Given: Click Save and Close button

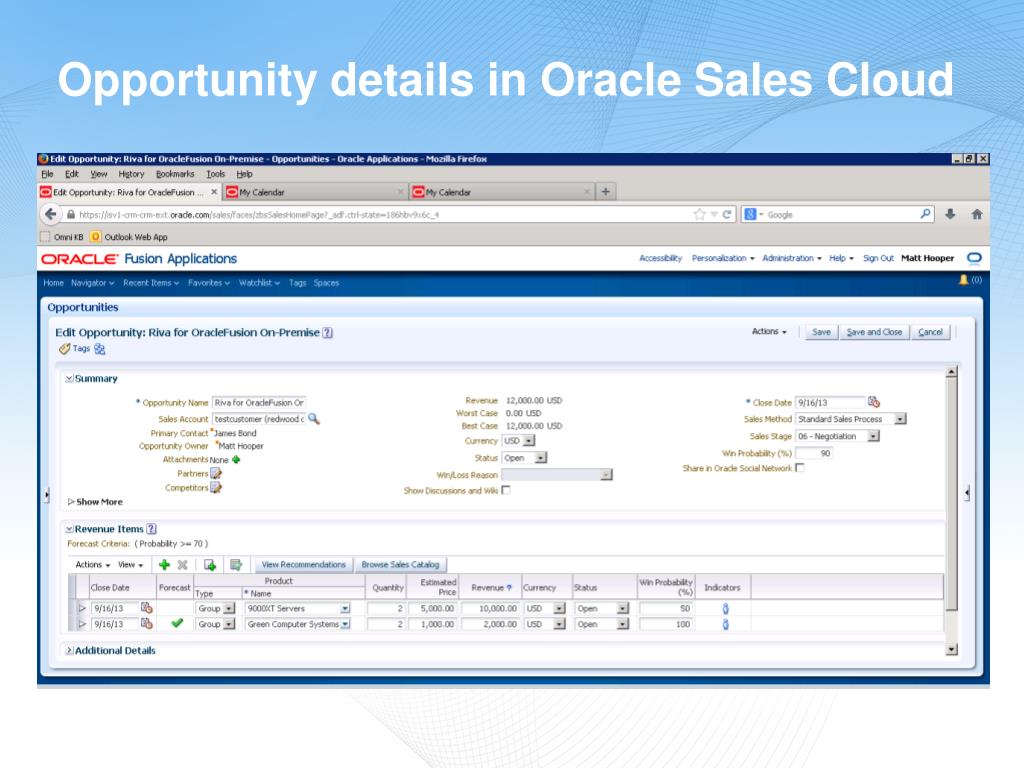Looking at the screenshot, I should [874, 332].
